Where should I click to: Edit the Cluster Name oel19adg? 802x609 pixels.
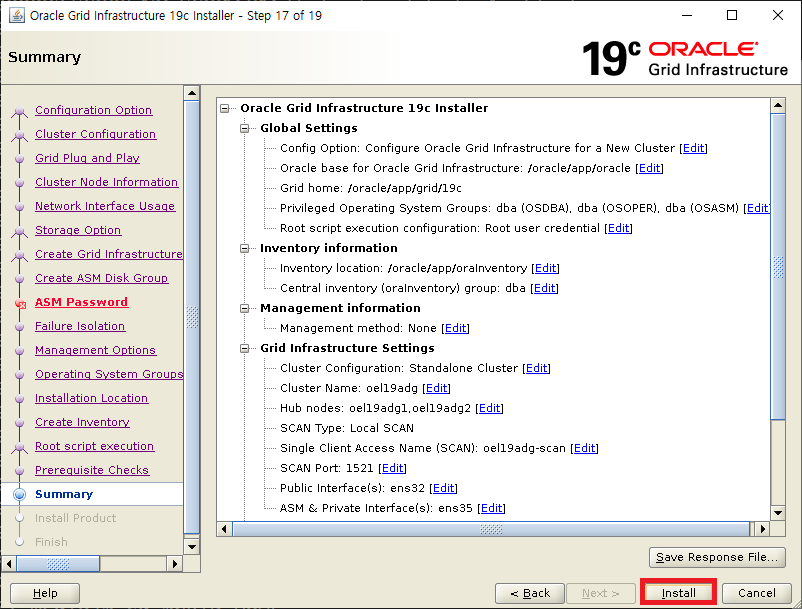[x=436, y=388]
